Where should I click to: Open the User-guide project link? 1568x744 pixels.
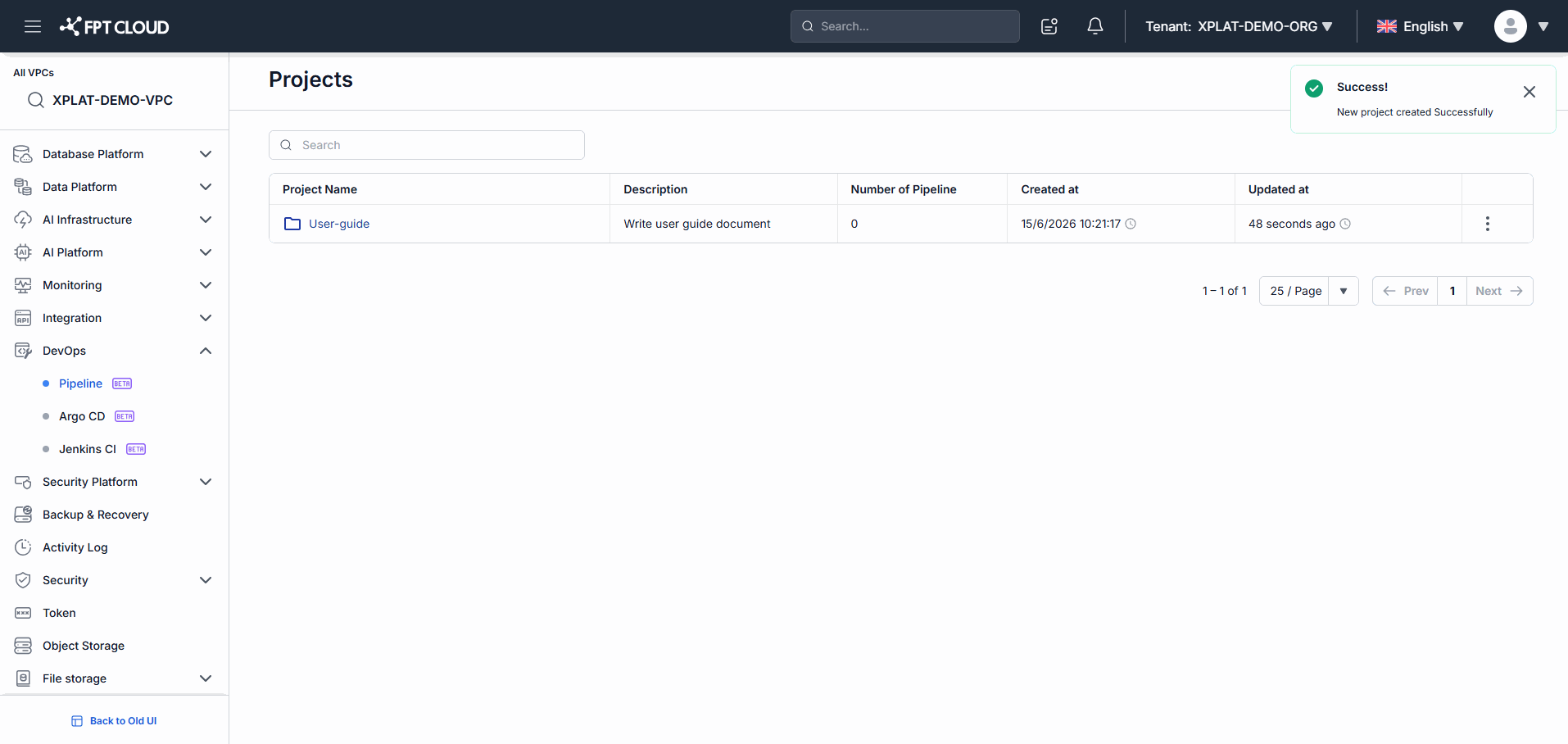coord(339,224)
